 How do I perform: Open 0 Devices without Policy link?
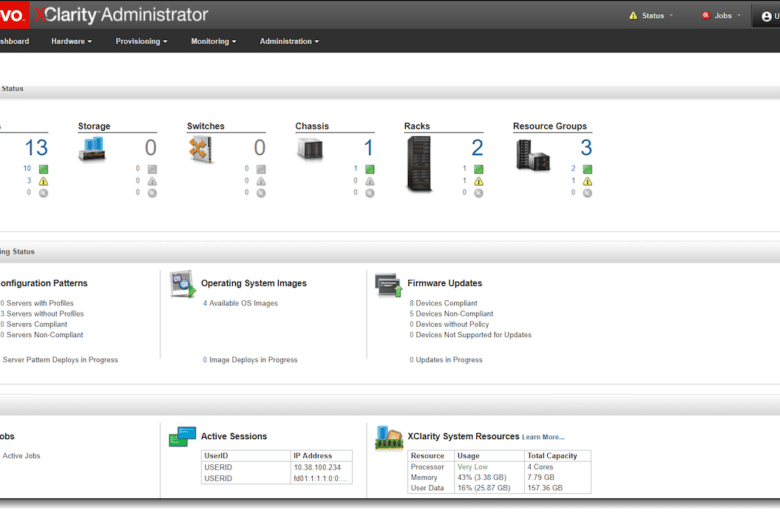pos(449,324)
